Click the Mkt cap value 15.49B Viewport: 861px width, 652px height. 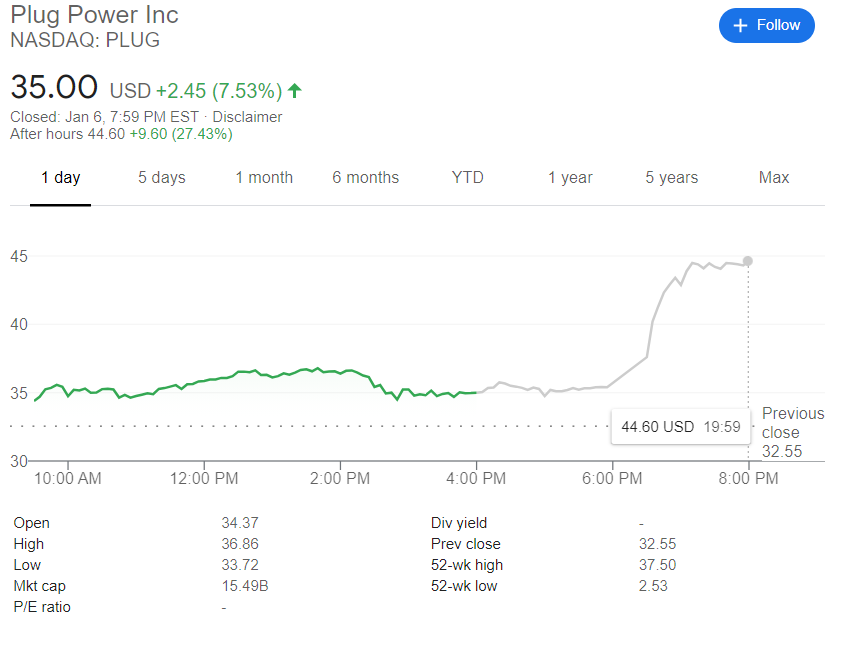pos(245,586)
